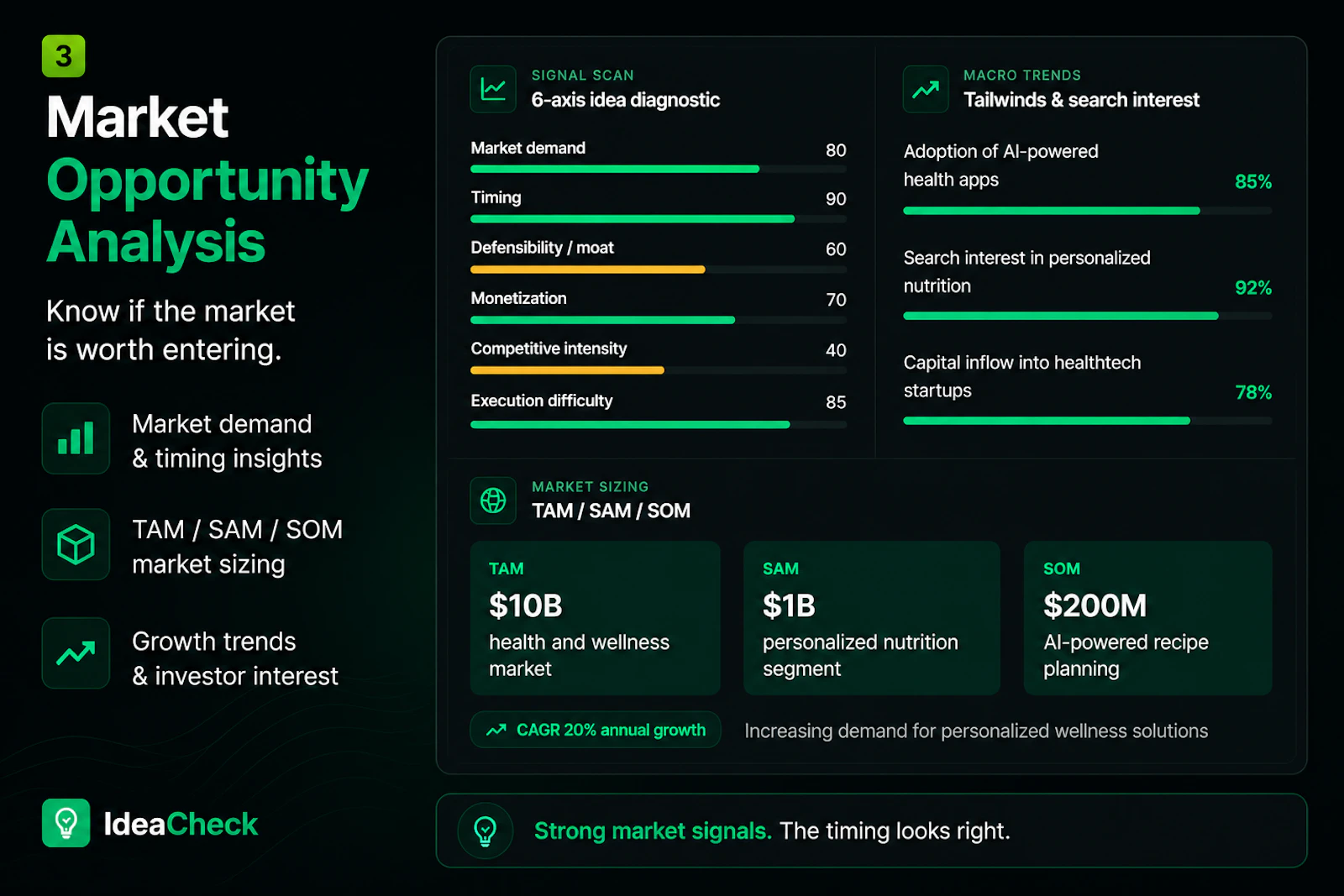Click the IdeaCheck brand name
1344x896 pixels.
tap(181, 824)
